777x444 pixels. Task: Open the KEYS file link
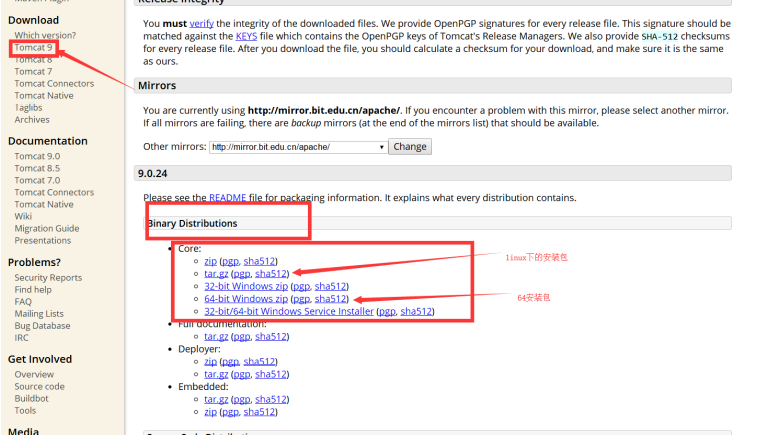click(246, 36)
